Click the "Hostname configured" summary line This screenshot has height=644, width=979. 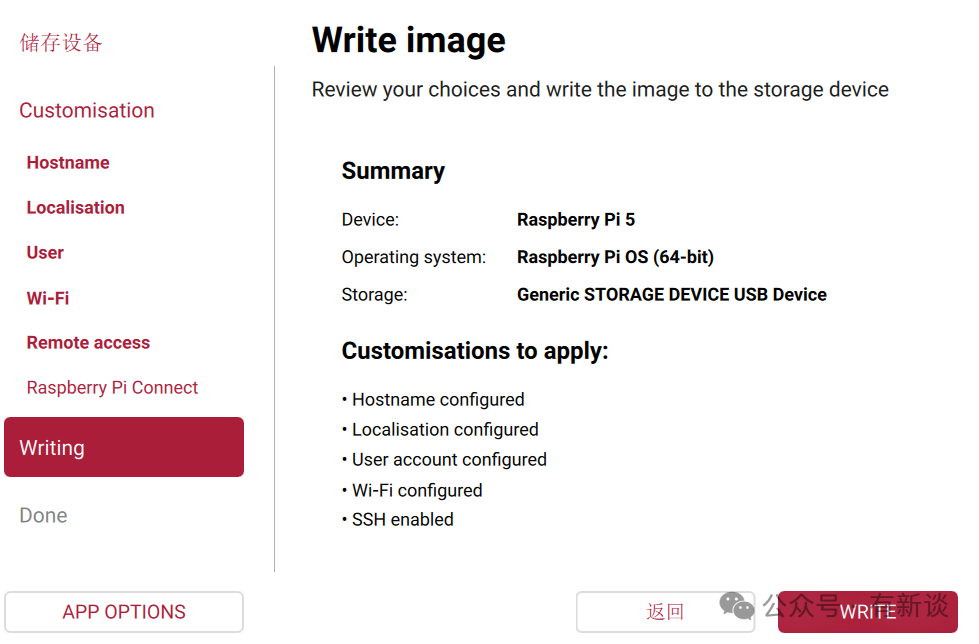tap(438, 400)
